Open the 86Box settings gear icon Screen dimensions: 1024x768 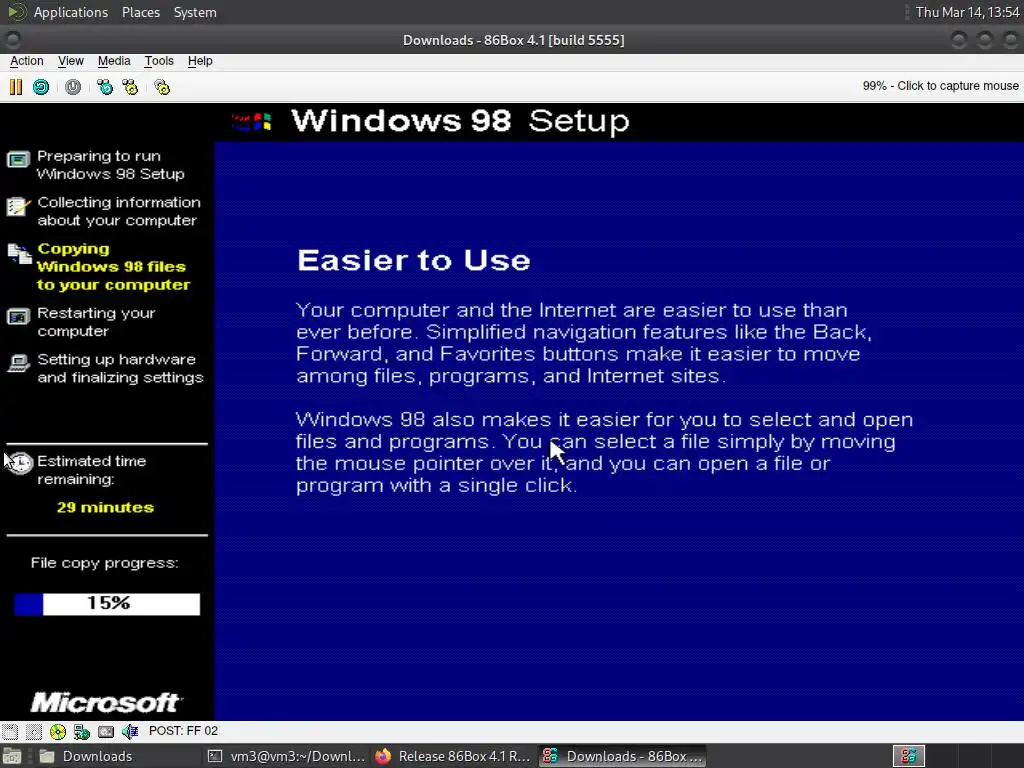(x=162, y=87)
